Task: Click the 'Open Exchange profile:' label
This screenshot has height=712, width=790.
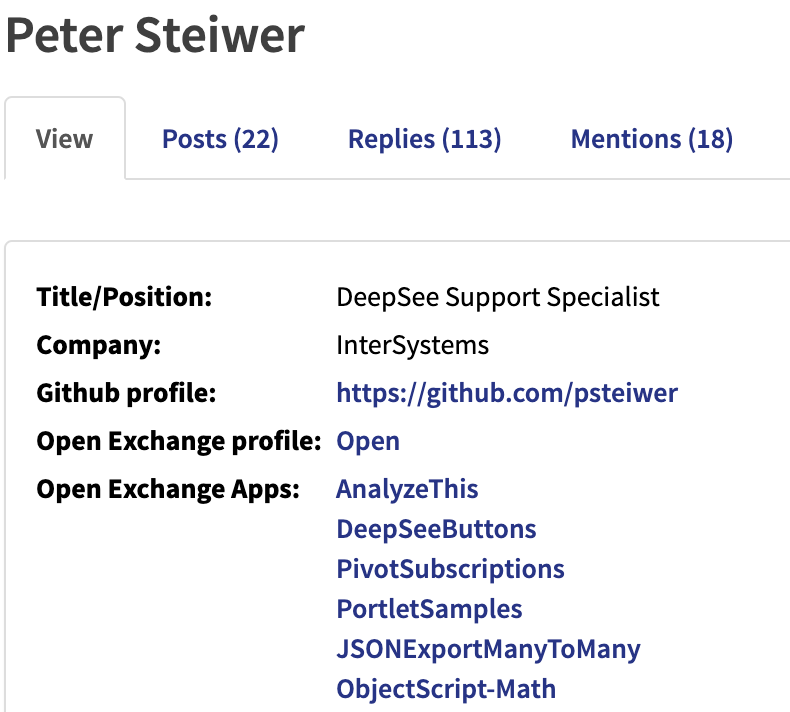Action: coord(179,441)
